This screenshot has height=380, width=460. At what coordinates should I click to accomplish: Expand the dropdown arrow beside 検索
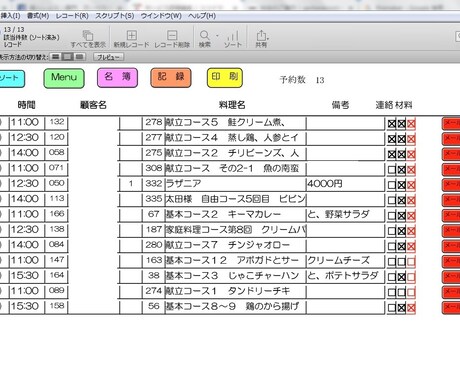click(217, 35)
